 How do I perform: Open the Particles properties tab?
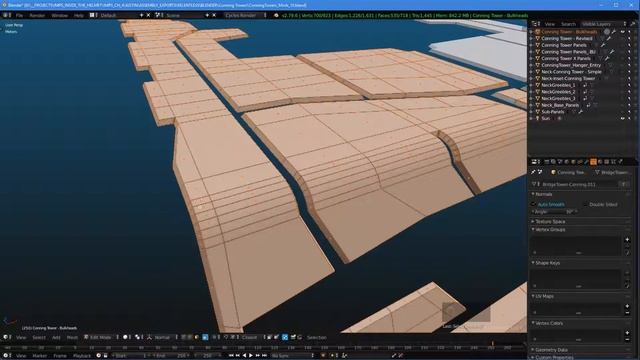tap(613, 162)
